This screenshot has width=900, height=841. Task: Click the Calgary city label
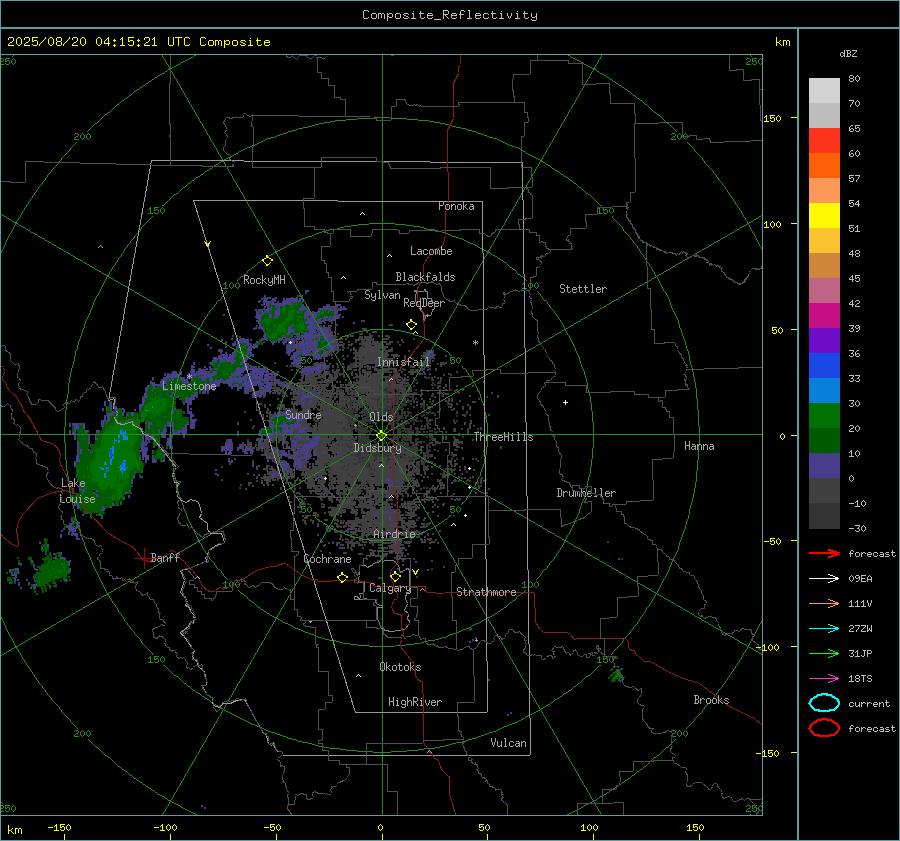[390, 588]
